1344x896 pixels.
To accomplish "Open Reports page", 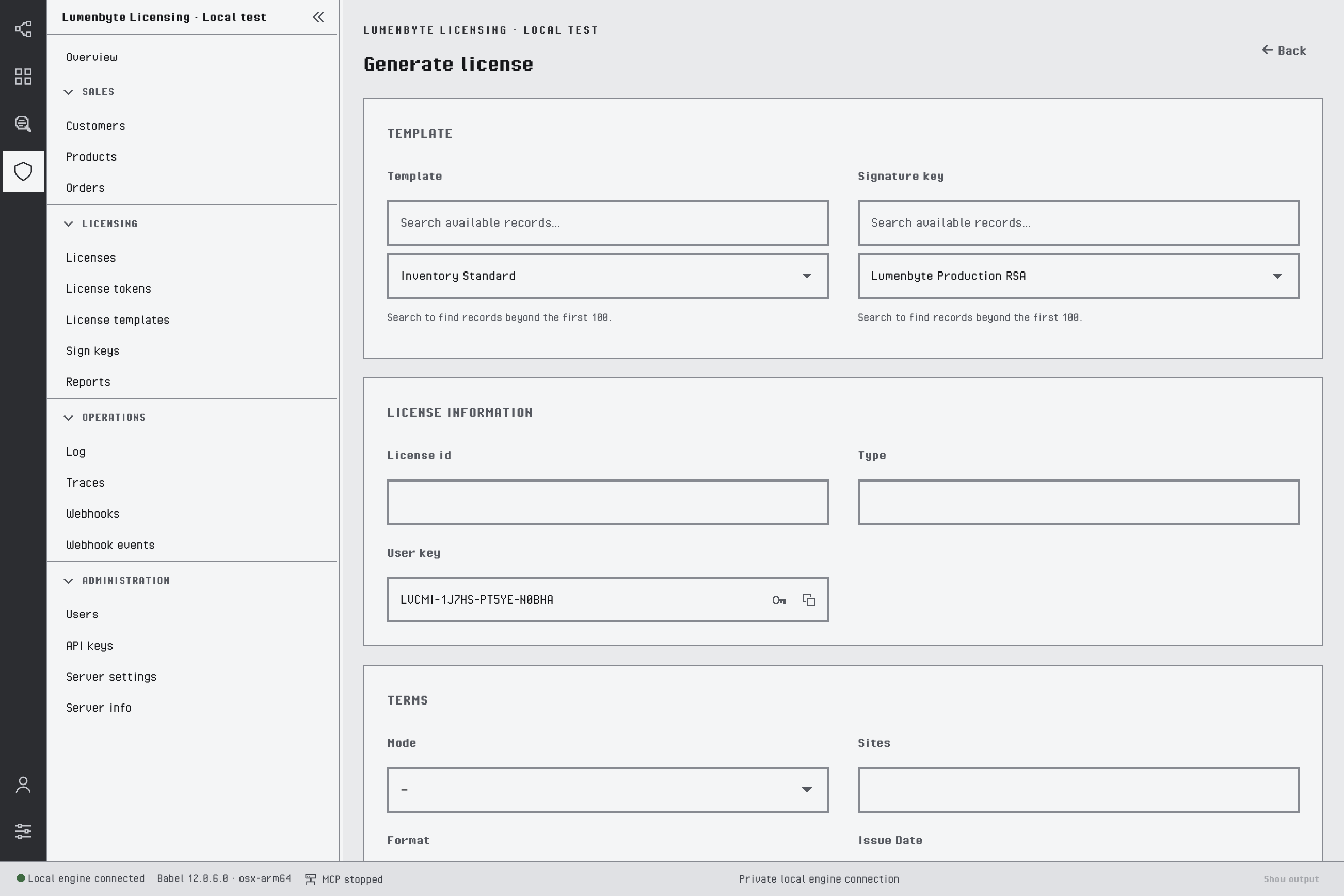I will click(88, 382).
